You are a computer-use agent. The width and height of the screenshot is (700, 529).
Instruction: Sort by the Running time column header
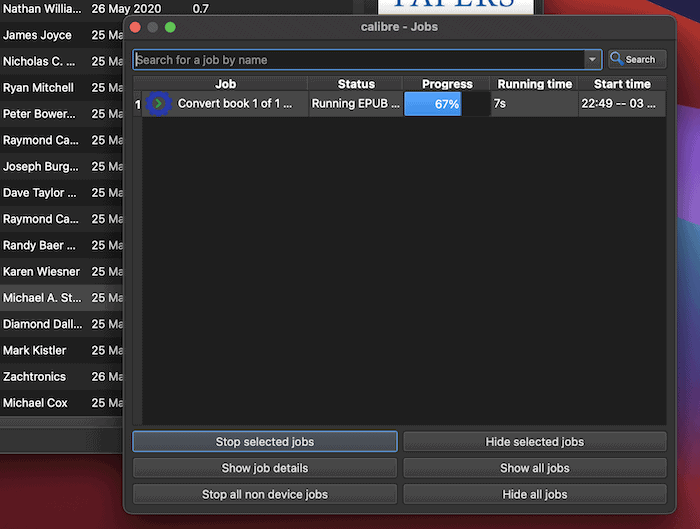535,84
